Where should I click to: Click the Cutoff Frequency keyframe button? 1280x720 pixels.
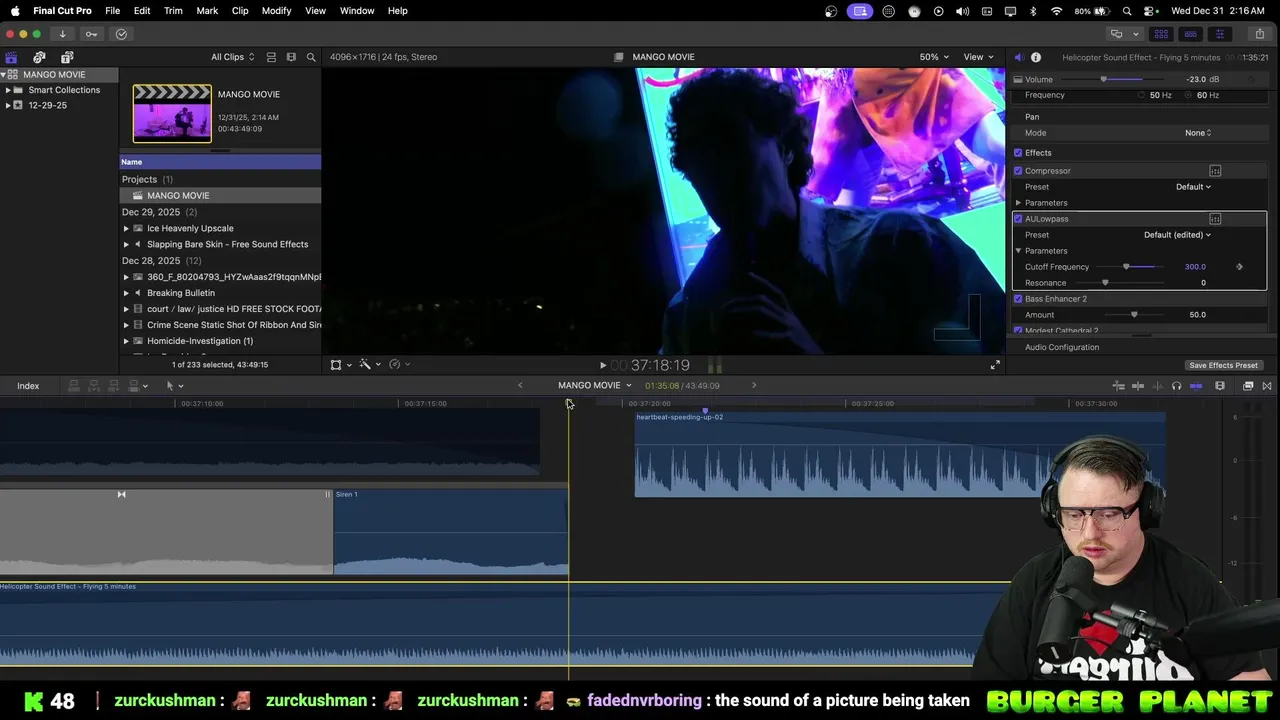pyautogui.click(x=1239, y=267)
